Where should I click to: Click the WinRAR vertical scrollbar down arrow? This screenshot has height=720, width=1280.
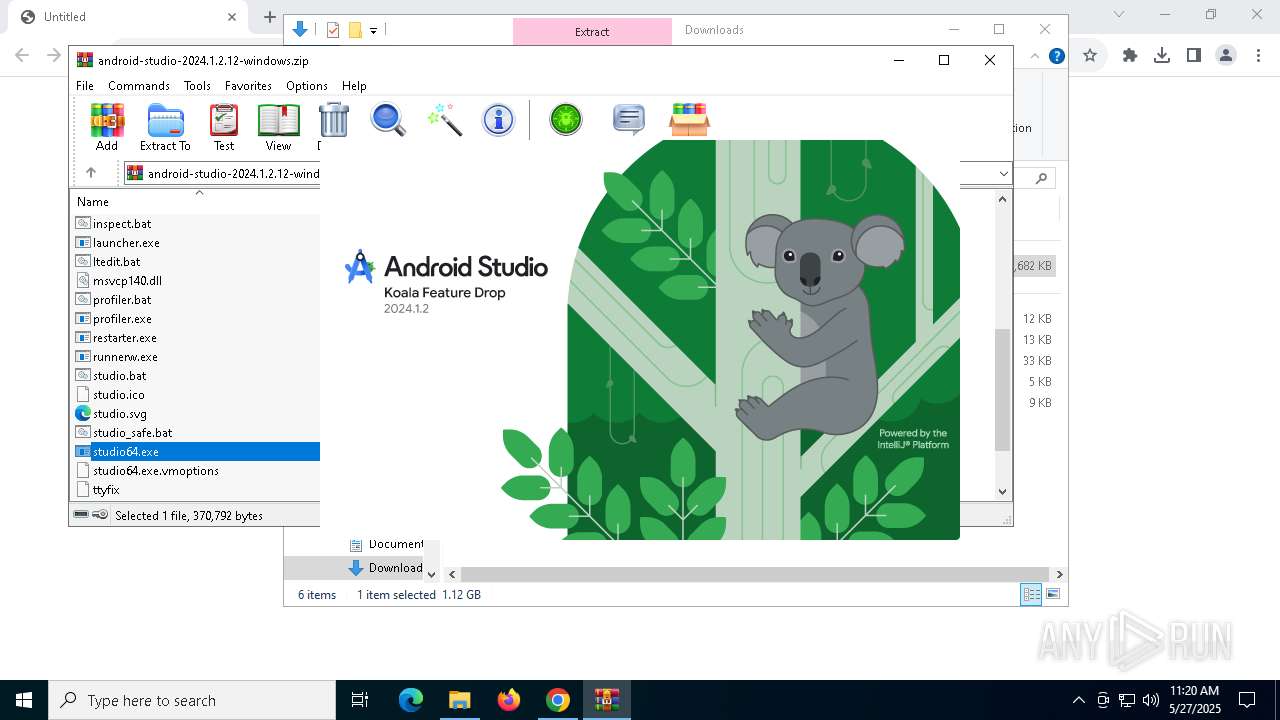point(1003,491)
